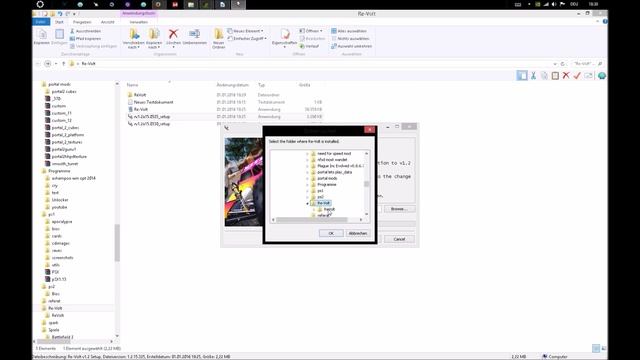Click the pane layout icon in the extra toolbar
640x360 pixels.
pyautogui.click(x=522, y=76)
